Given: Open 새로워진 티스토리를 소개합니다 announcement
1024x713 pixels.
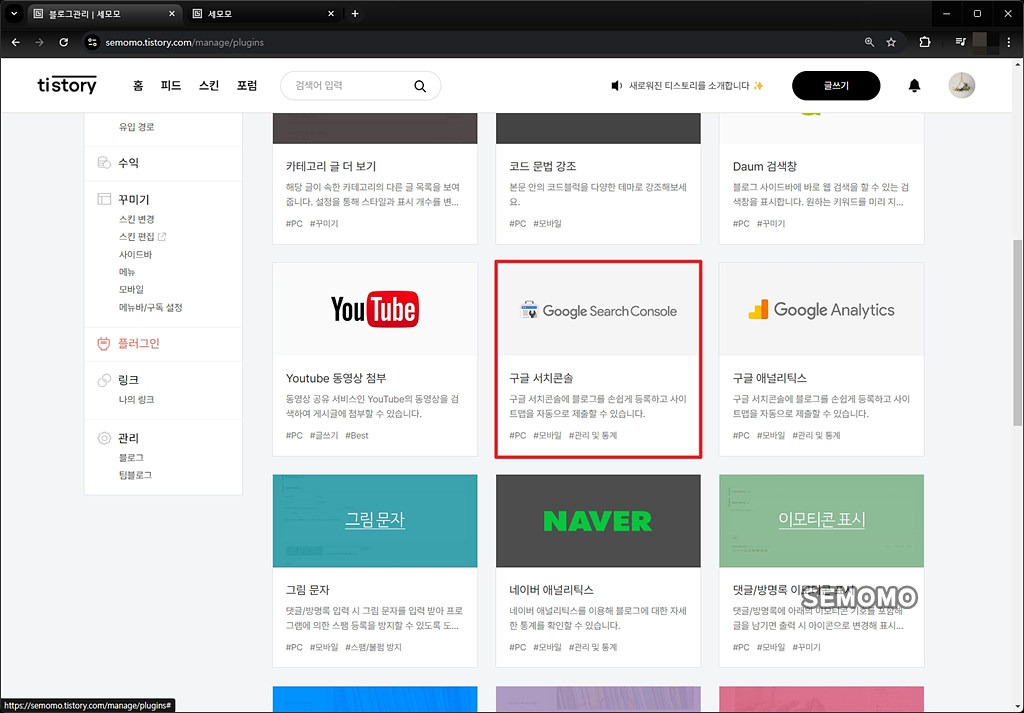Looking at the screenshot, I should point(689,86).
